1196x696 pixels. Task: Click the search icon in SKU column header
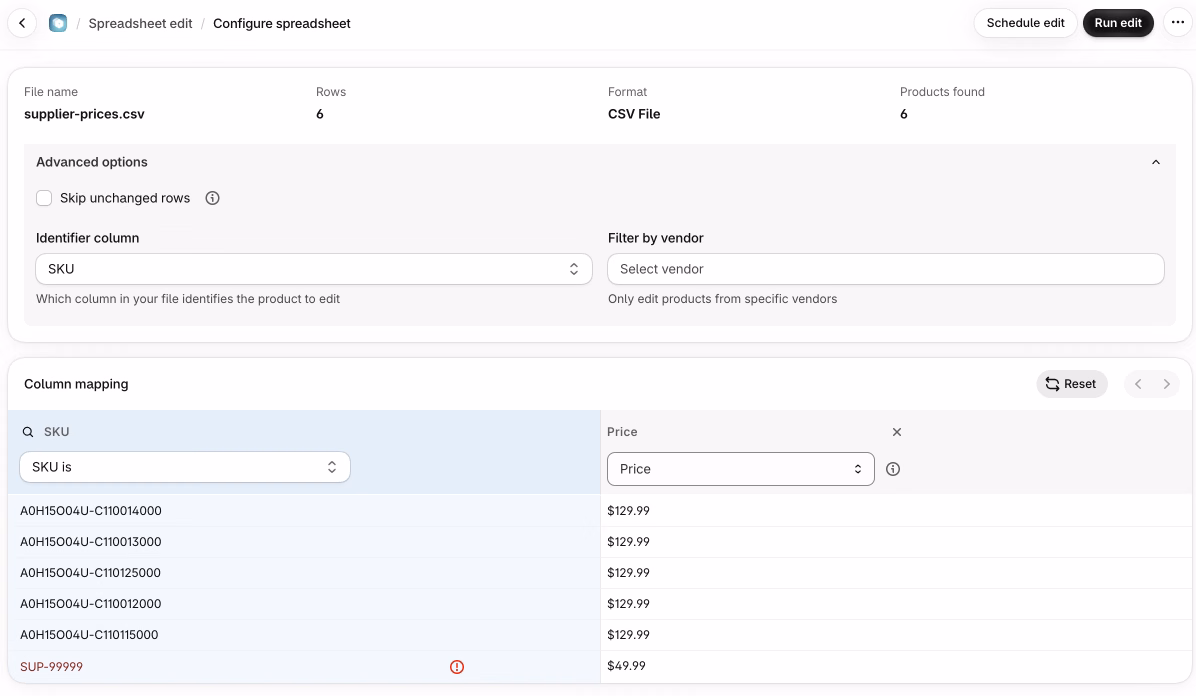point(27,432)
